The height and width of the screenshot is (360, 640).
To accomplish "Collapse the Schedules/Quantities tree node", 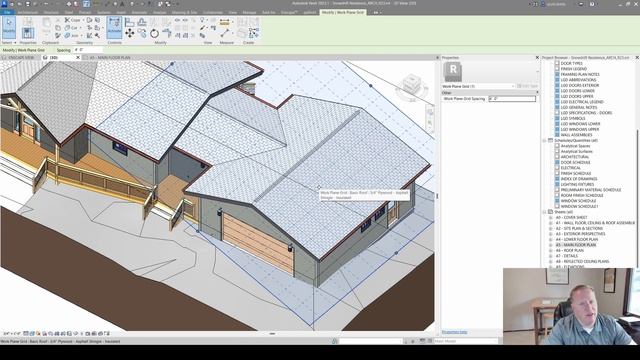I will (544, 140).
